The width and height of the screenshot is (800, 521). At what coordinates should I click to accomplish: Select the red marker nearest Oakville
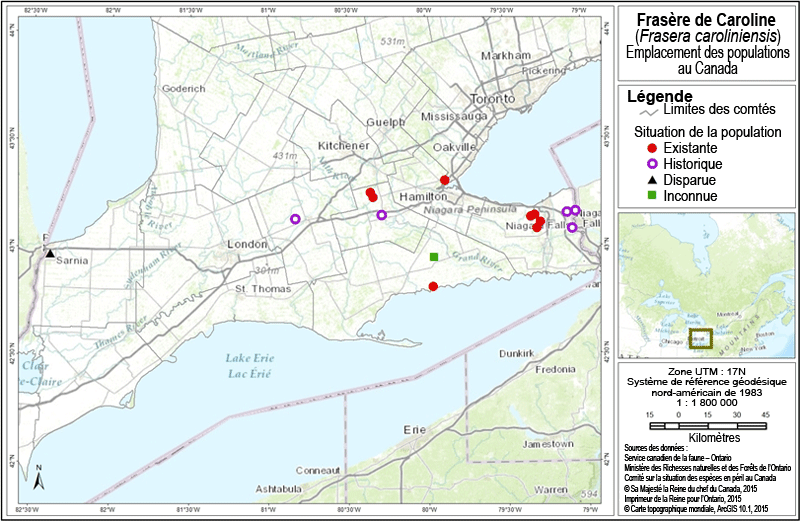click(445, 180)
